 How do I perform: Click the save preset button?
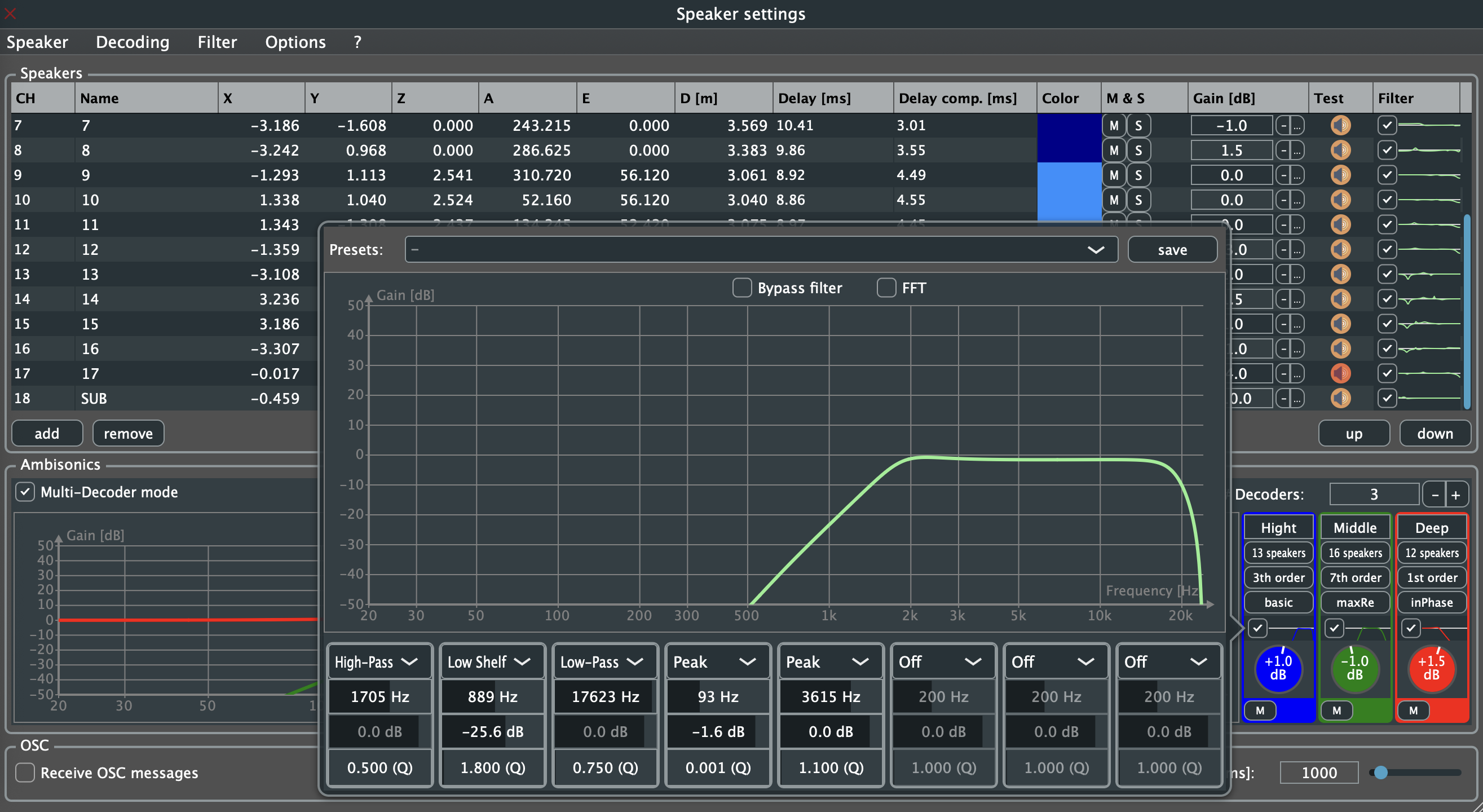(1172, 249)
